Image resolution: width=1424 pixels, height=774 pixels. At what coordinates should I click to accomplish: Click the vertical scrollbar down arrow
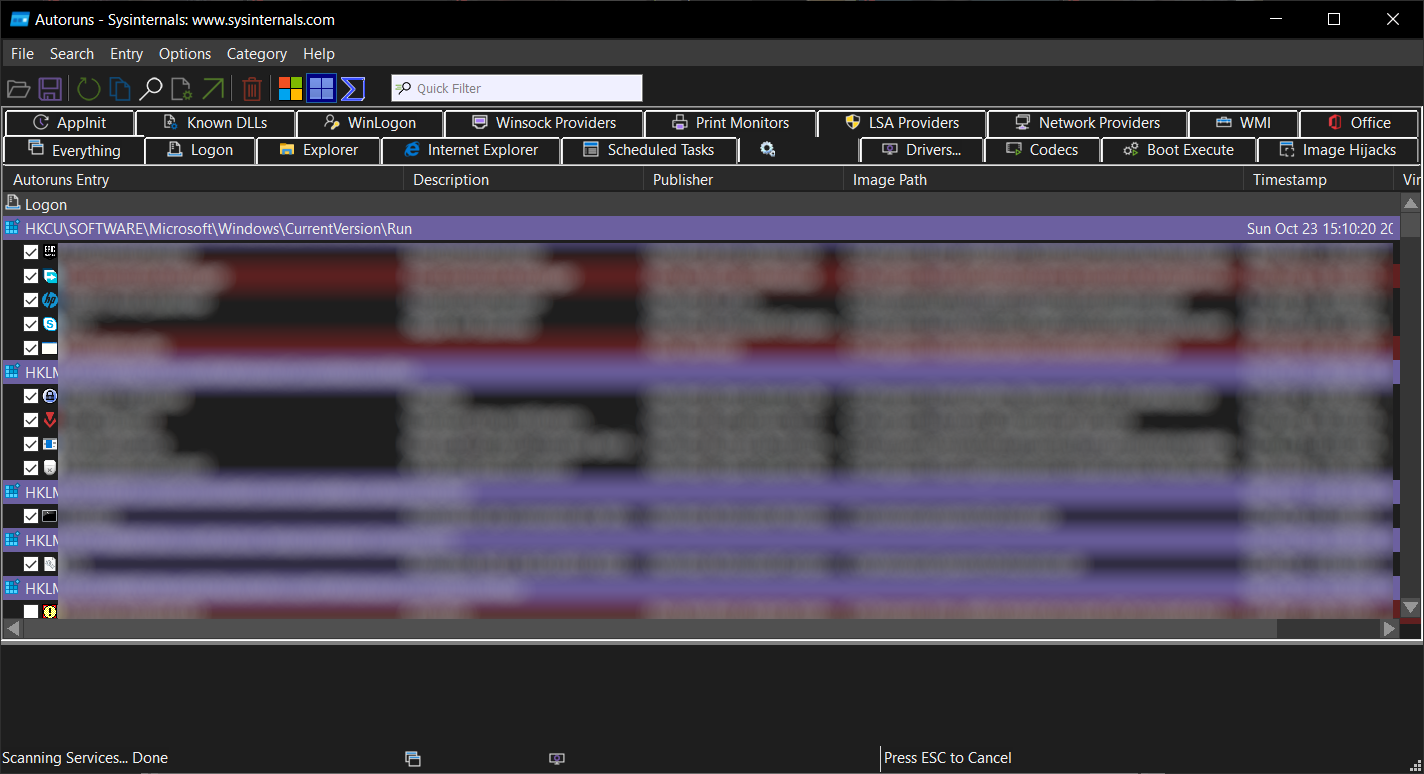[x=1410, y=607]
